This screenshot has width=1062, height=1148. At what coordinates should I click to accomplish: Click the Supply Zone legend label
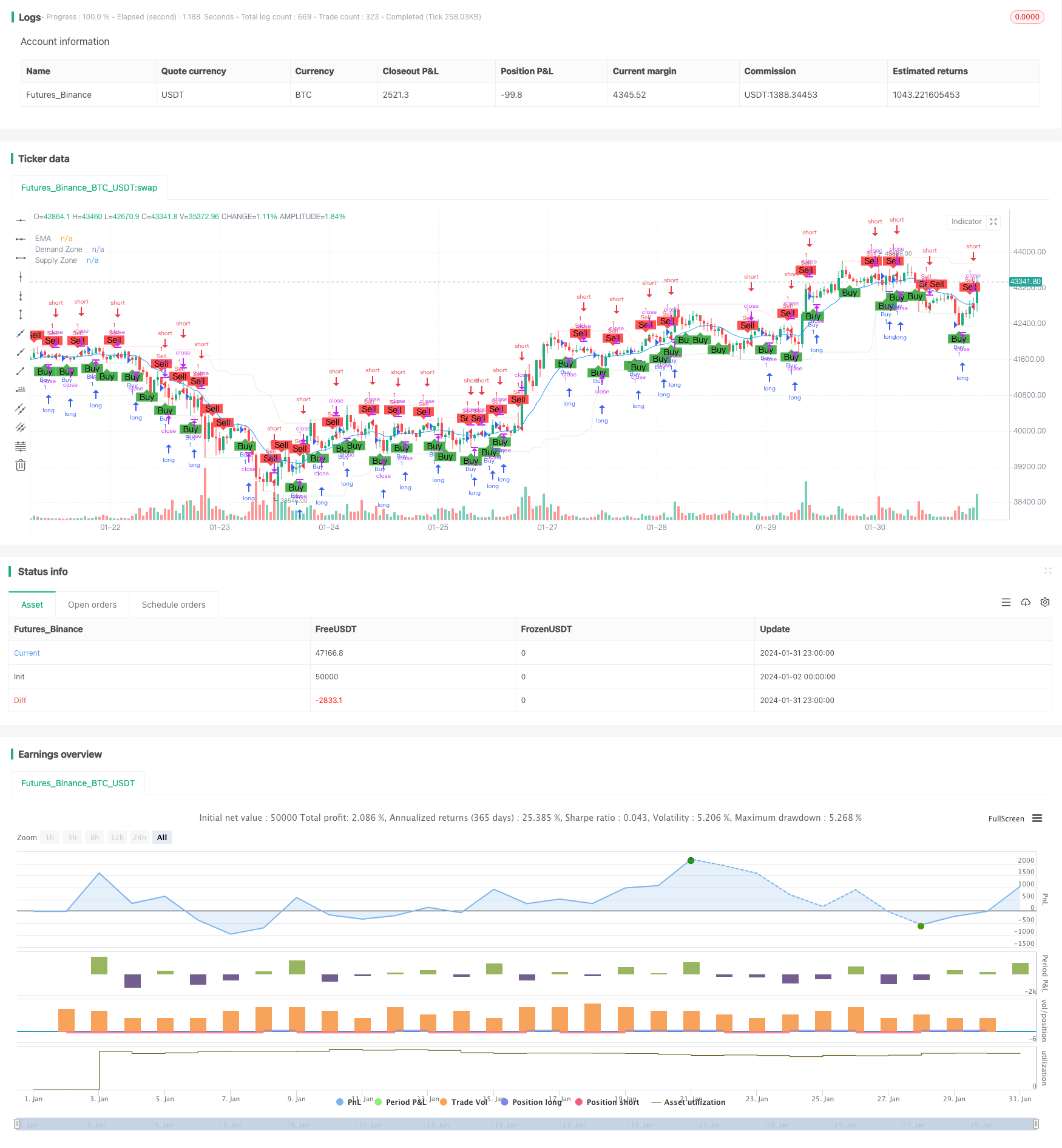(x=56, y=260)
